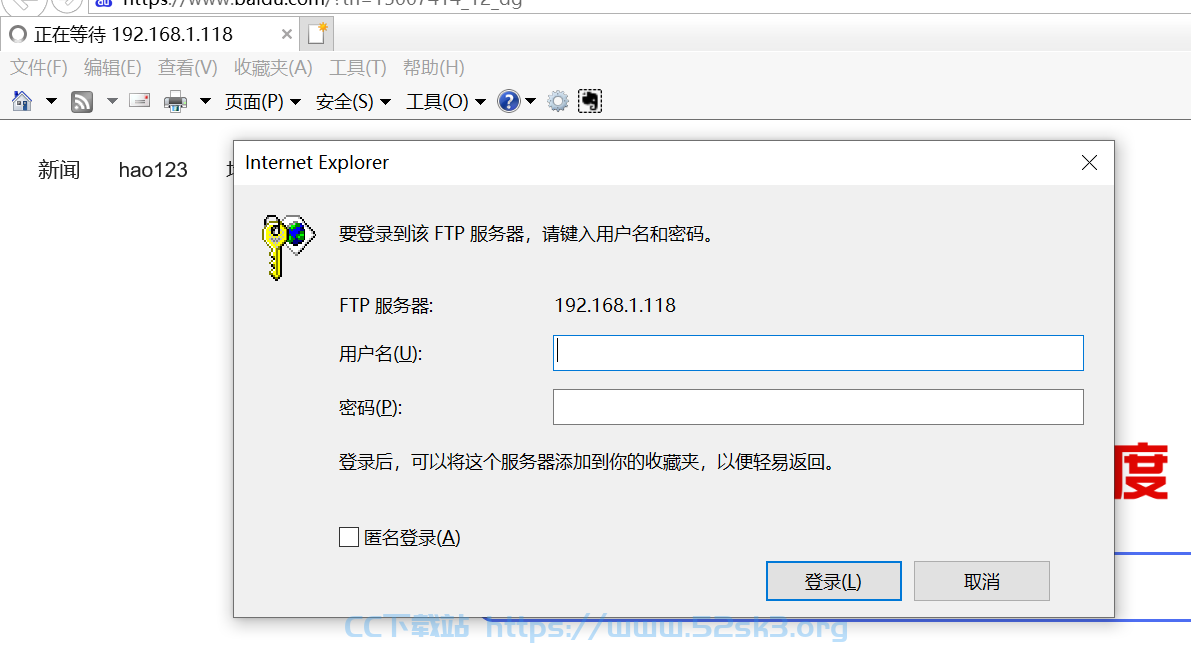Click the Read Mail icon
1191x657 pixels.
pos(140,100)
